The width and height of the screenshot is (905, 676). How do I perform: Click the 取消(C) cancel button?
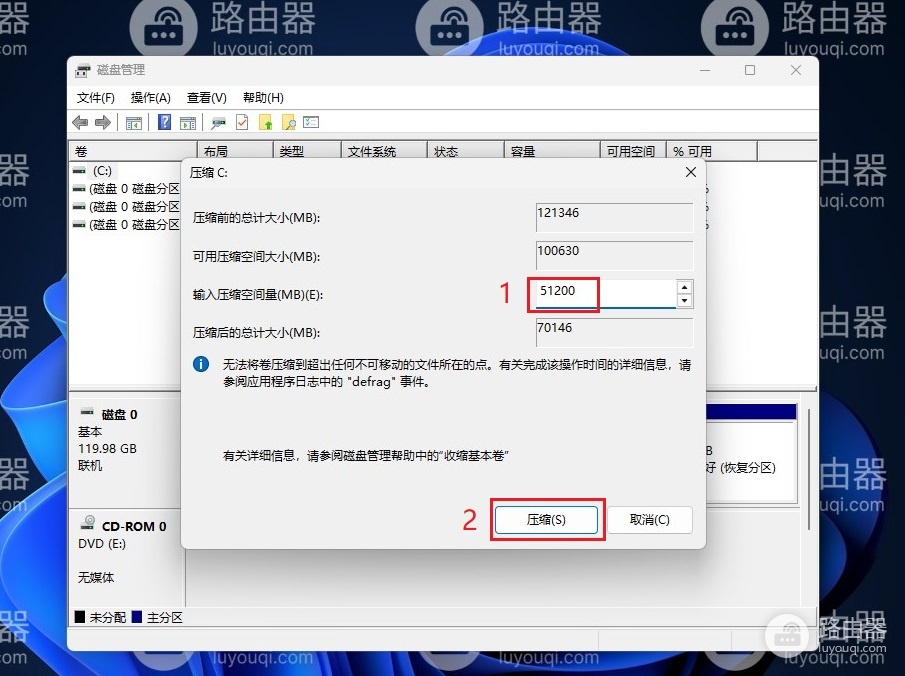(x=649, y=520)
